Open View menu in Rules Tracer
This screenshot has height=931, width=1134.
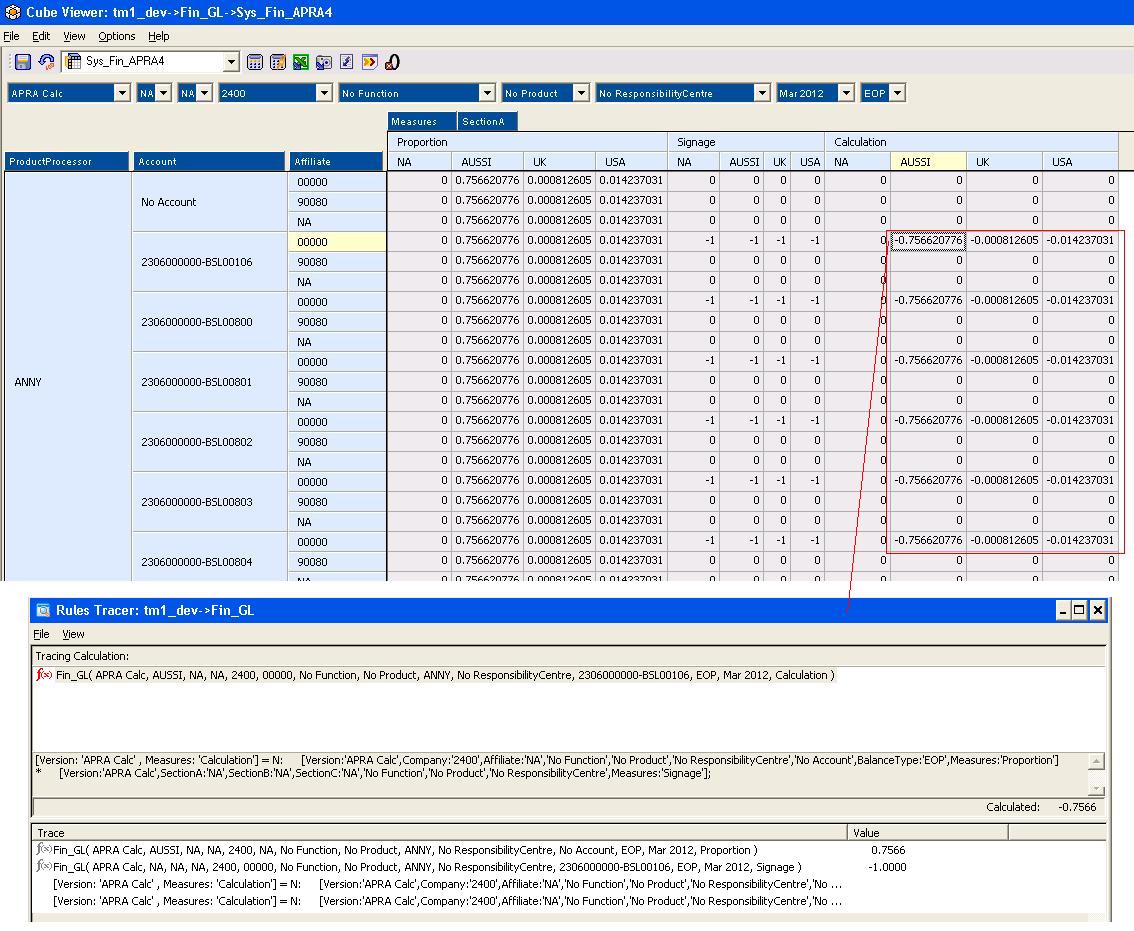pyautogui.click(x=73, y=634)
